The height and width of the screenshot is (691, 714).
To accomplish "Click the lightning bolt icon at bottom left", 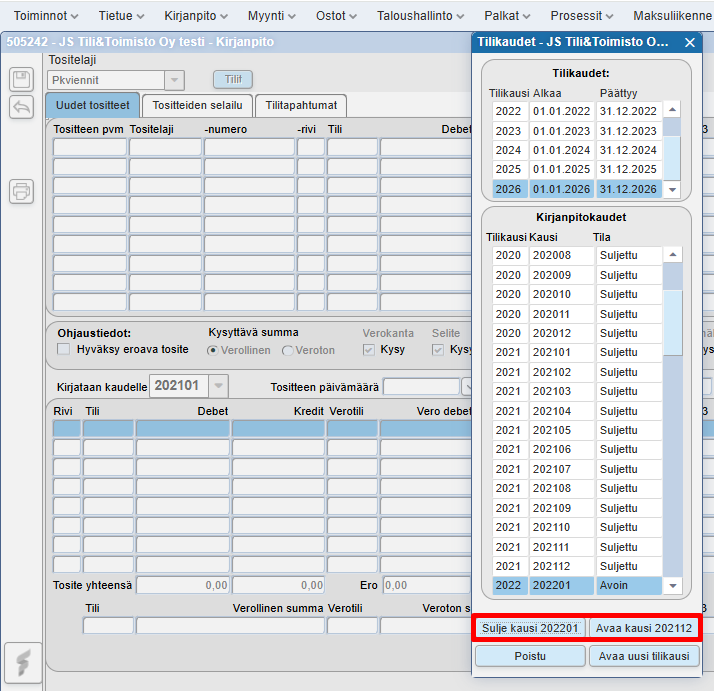I will click(22, 662).
